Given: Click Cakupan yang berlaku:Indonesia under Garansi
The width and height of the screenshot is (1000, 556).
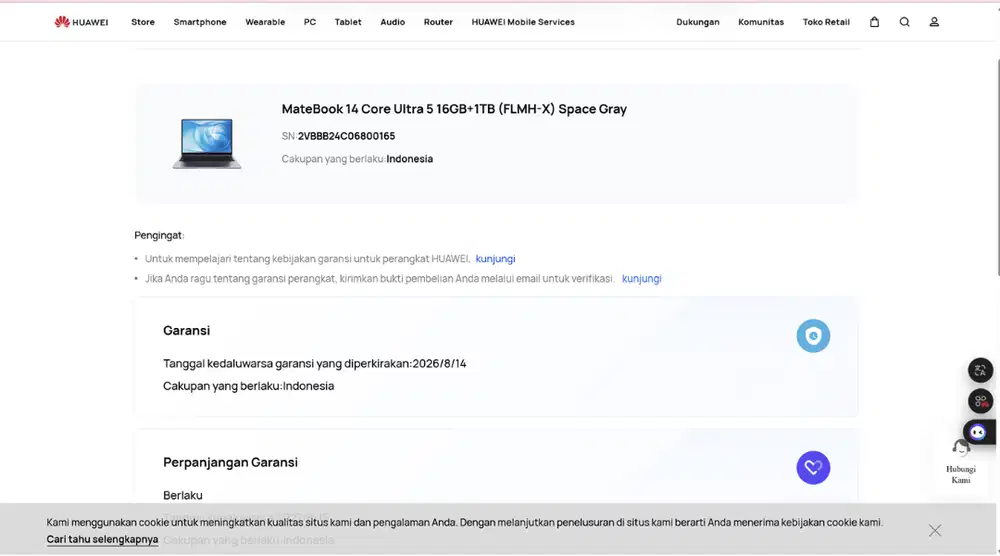Looking at the screenshot, I should 249,386.
